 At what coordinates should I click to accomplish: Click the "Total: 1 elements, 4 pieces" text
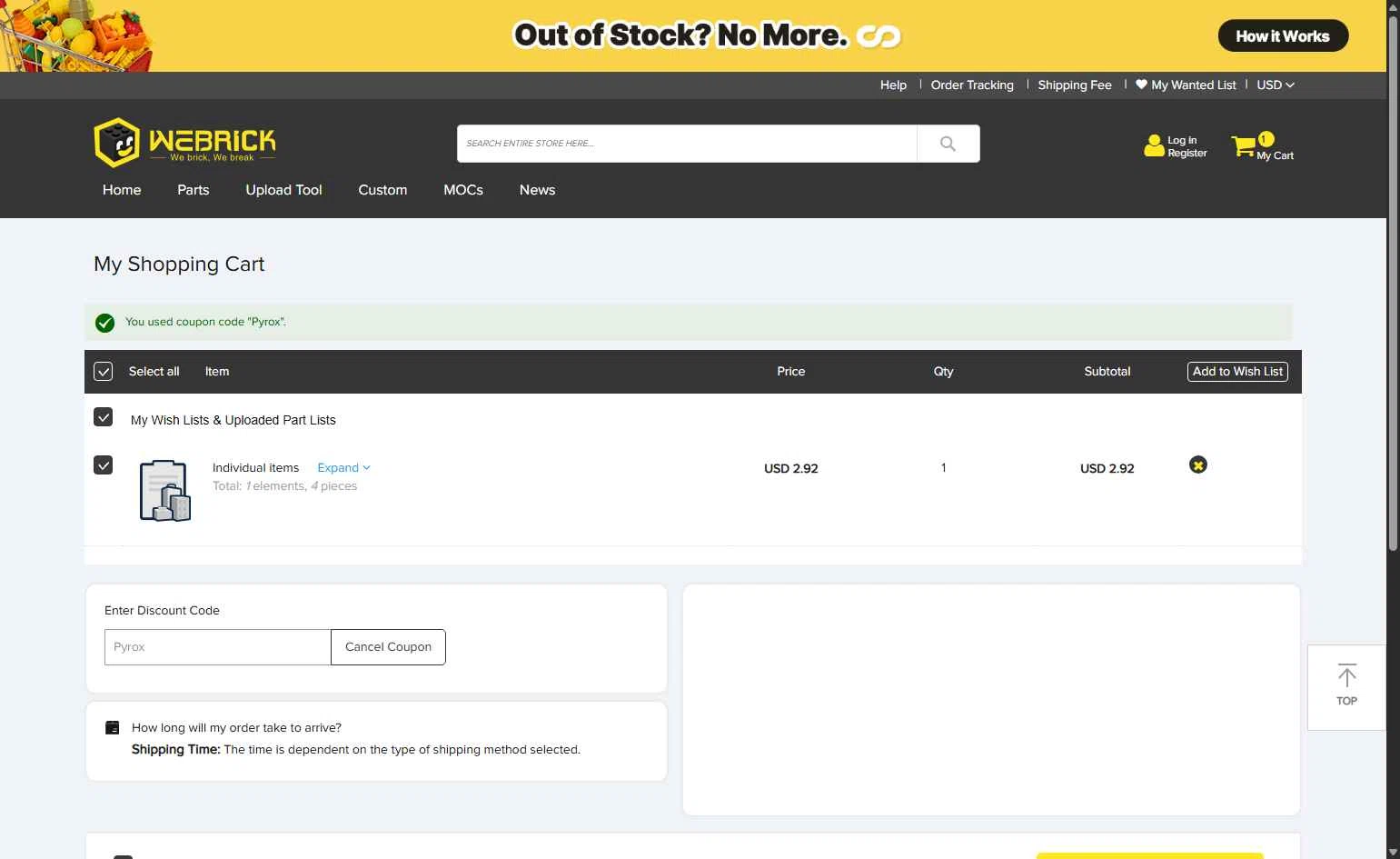(x=284, y=486)
